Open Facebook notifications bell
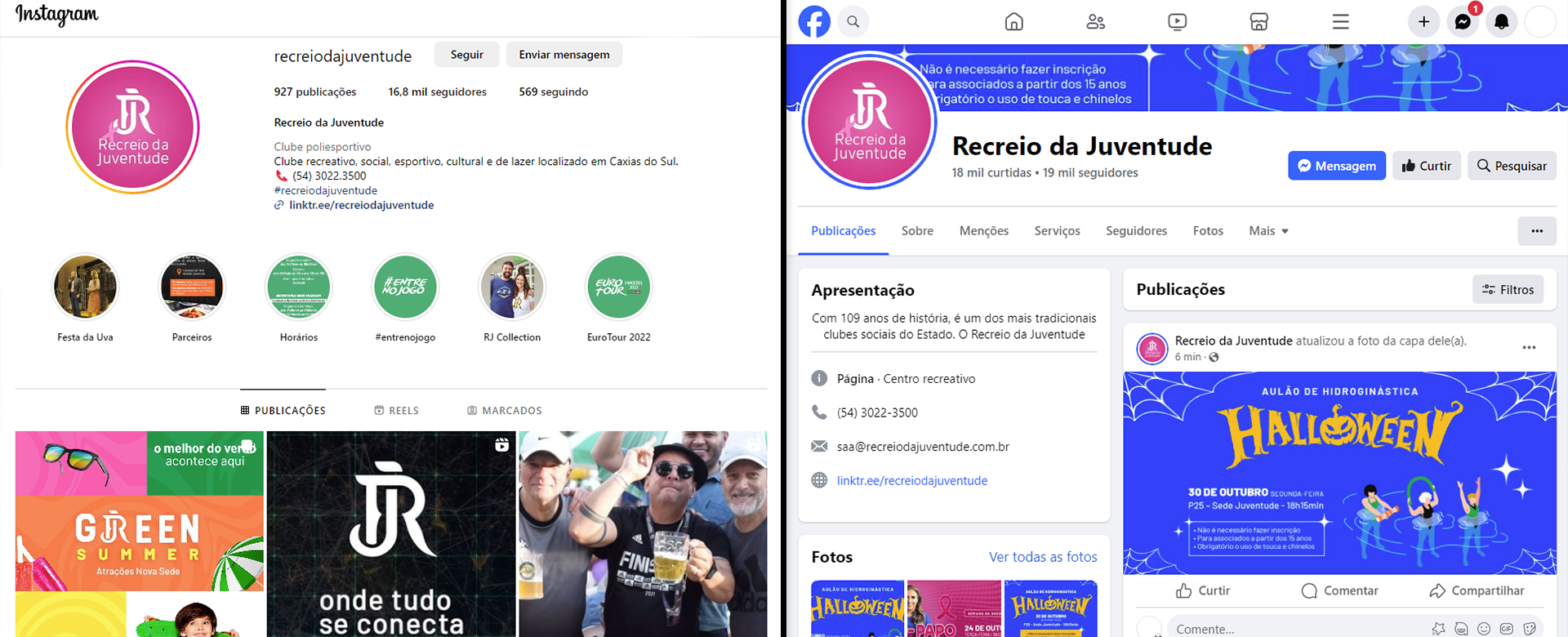The image size is (1568, 637). click(1502, 21)
